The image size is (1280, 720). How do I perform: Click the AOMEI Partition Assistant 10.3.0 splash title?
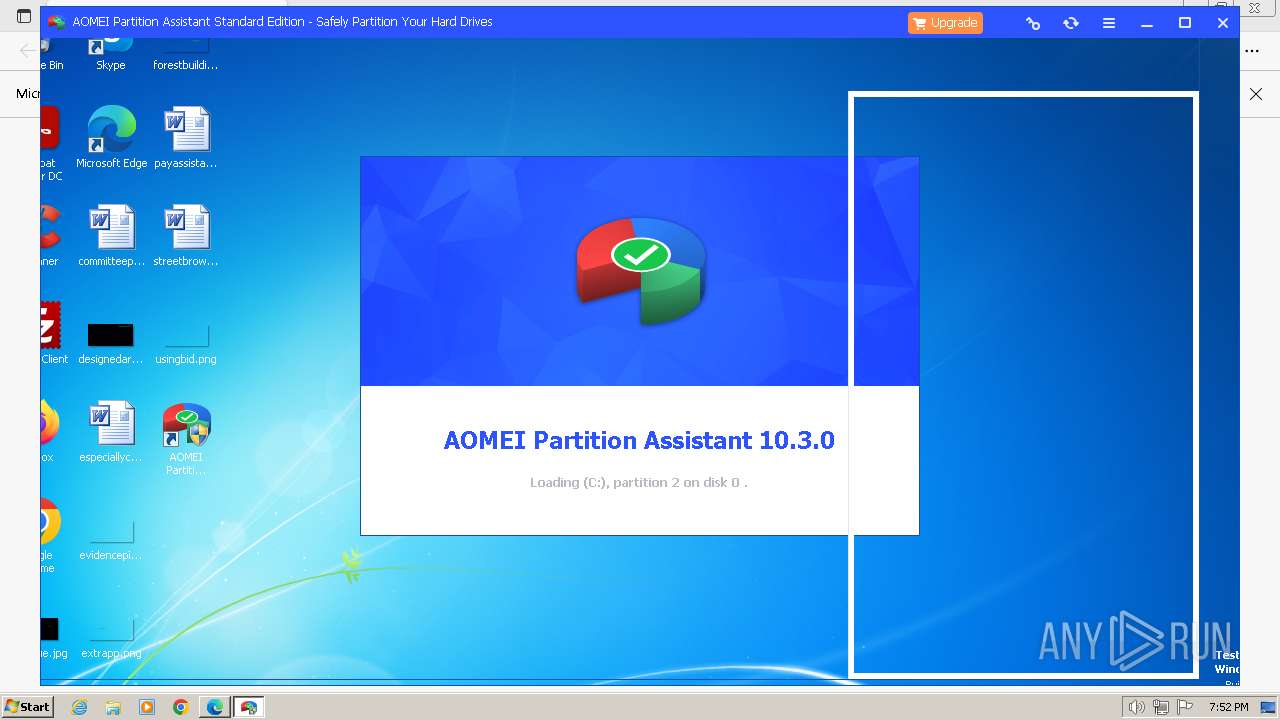[x=639, y=440]
